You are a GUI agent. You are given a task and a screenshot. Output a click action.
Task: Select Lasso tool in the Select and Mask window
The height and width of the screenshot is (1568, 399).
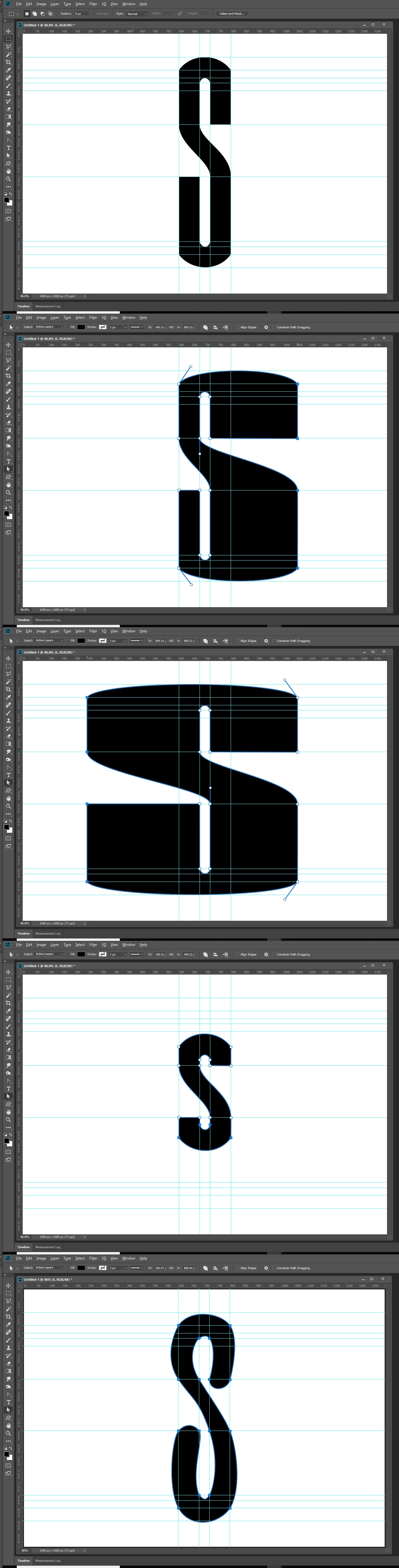8,46
